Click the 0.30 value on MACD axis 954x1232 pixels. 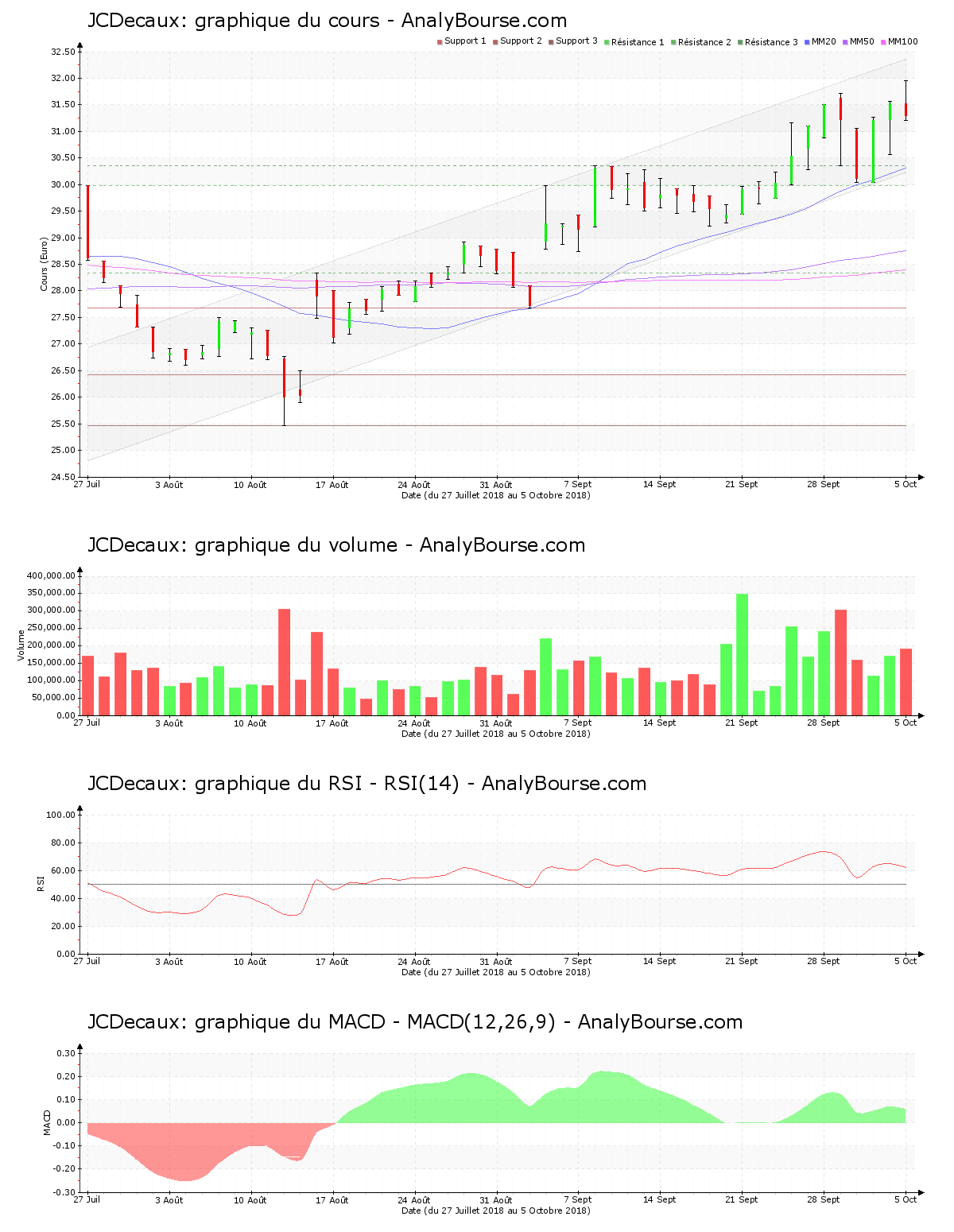click(66, 1053)
